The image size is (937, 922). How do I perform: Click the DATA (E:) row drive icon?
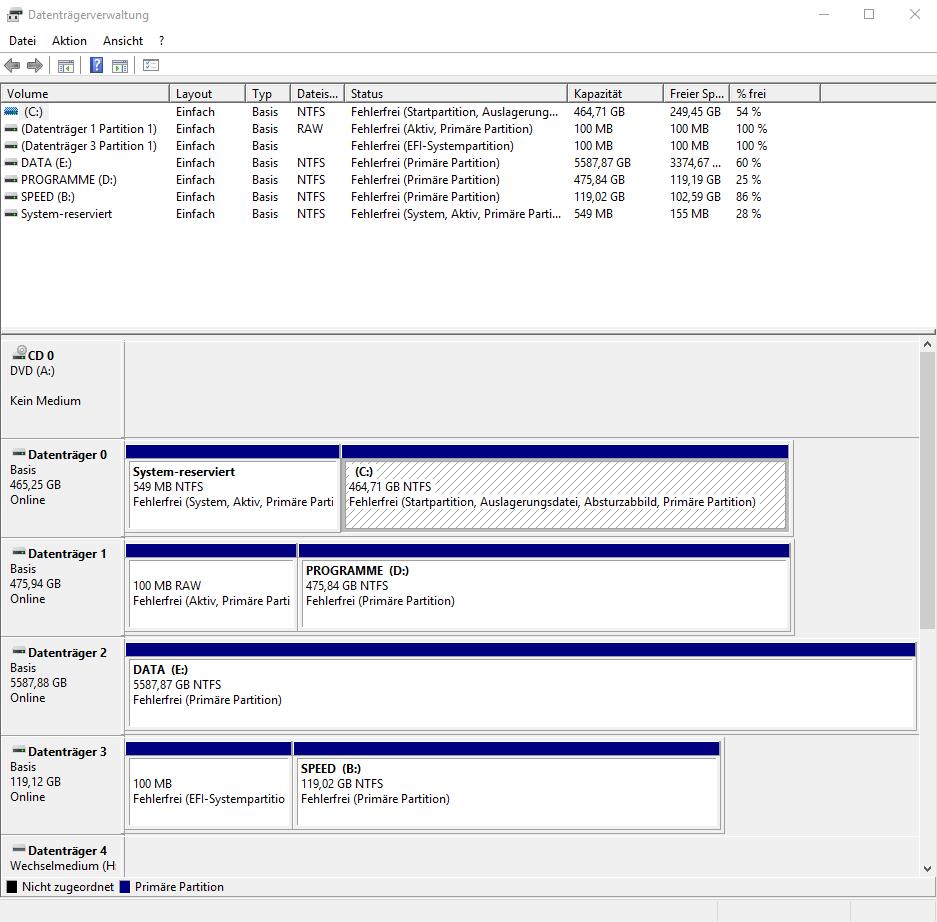coord(11,163)
